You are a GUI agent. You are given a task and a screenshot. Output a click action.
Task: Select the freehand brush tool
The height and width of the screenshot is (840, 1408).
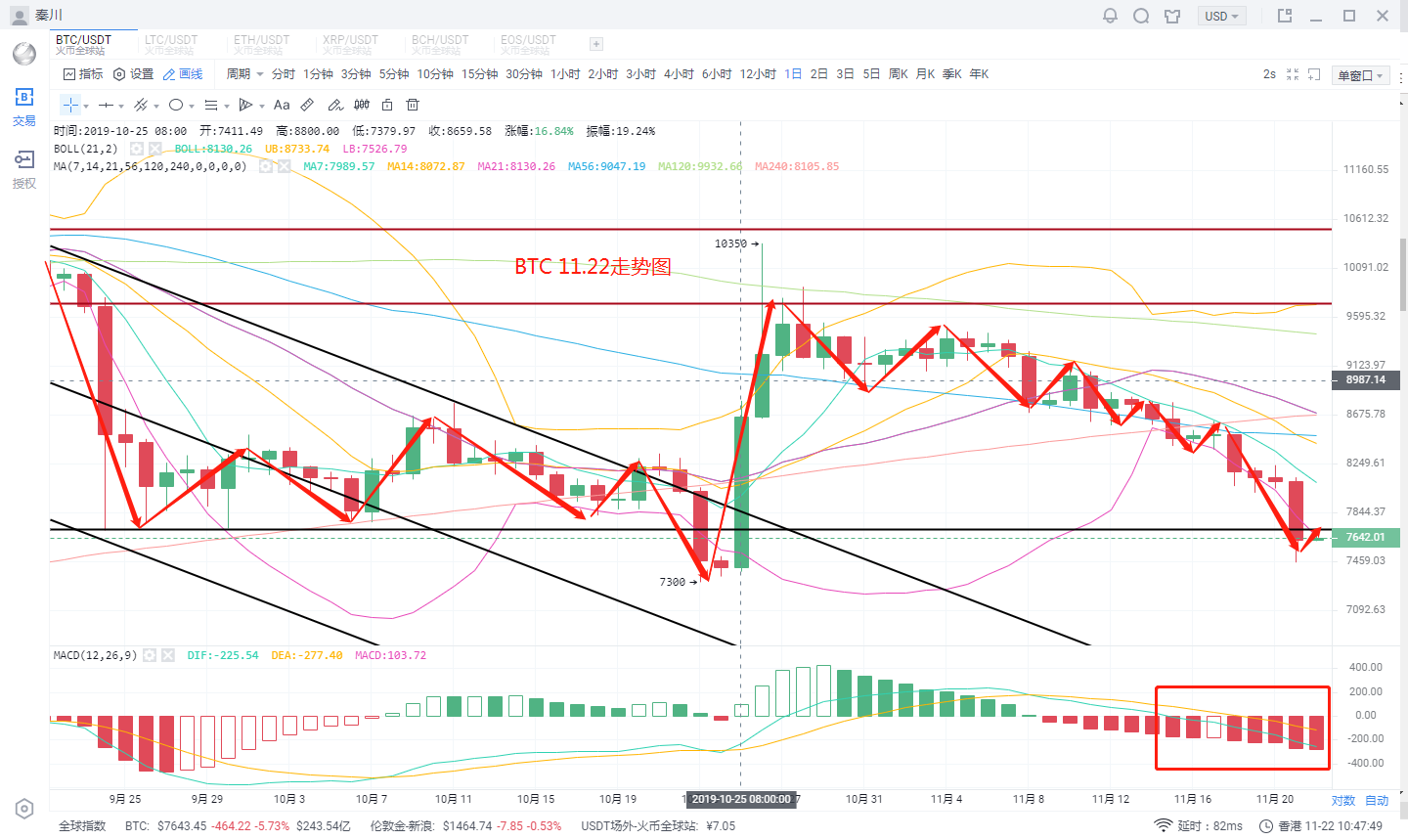tap(334, 105)
